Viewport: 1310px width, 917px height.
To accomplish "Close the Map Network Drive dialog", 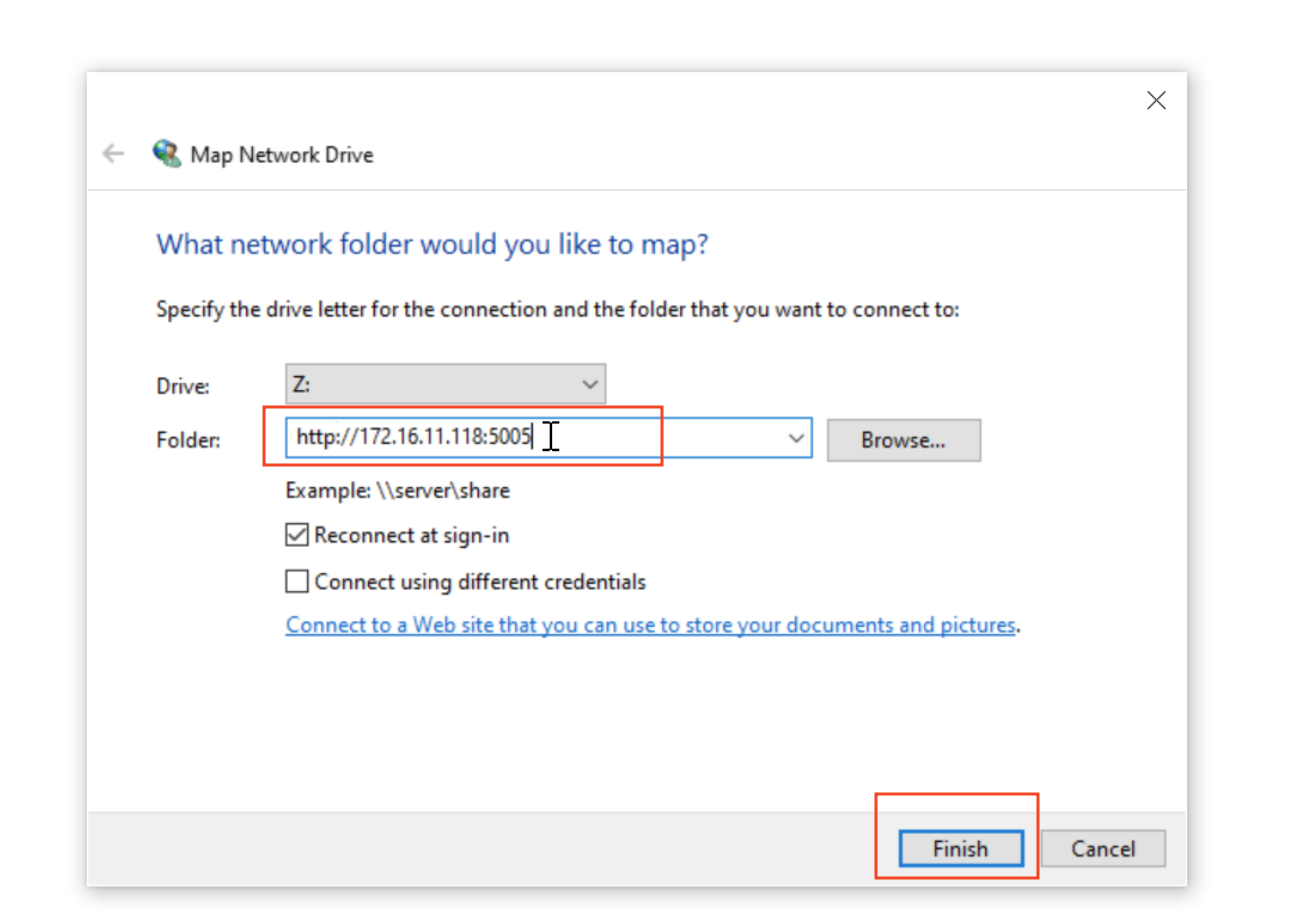I will coord(1156,100).
